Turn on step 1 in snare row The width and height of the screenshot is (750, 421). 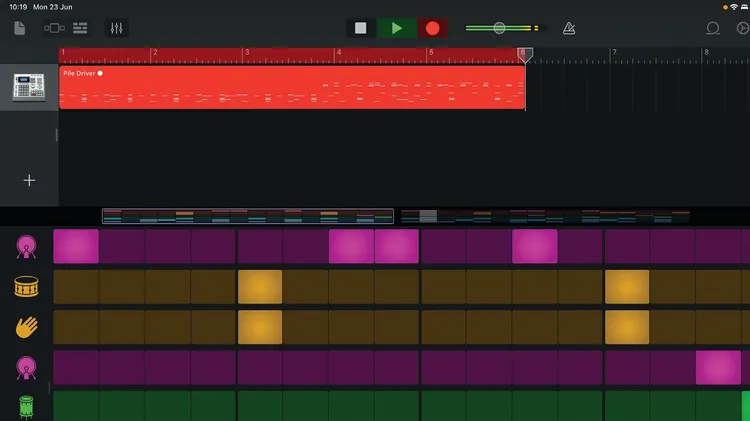click(76, 287)
